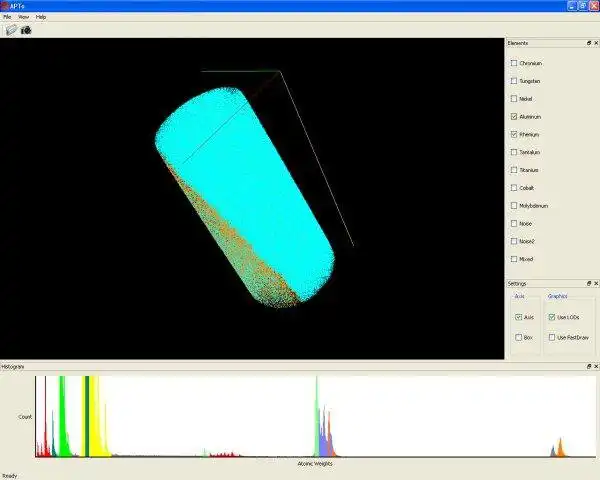Viewport: 600px width, 480px height.
Task: Turn off the Use LODs option
Action: [552, 317]
